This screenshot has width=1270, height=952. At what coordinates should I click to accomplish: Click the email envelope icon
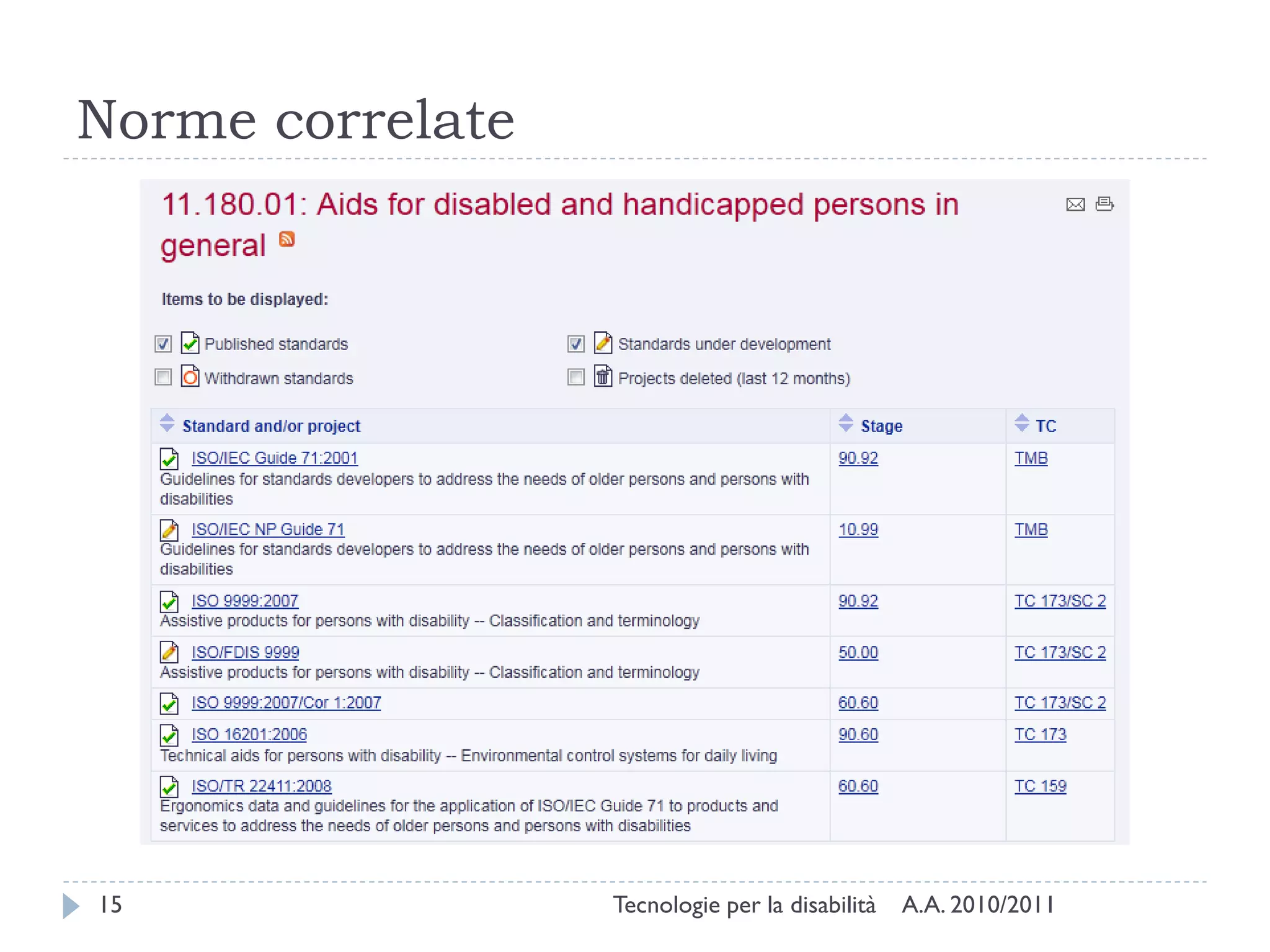pyautogui.click(x=1075, y=205)
